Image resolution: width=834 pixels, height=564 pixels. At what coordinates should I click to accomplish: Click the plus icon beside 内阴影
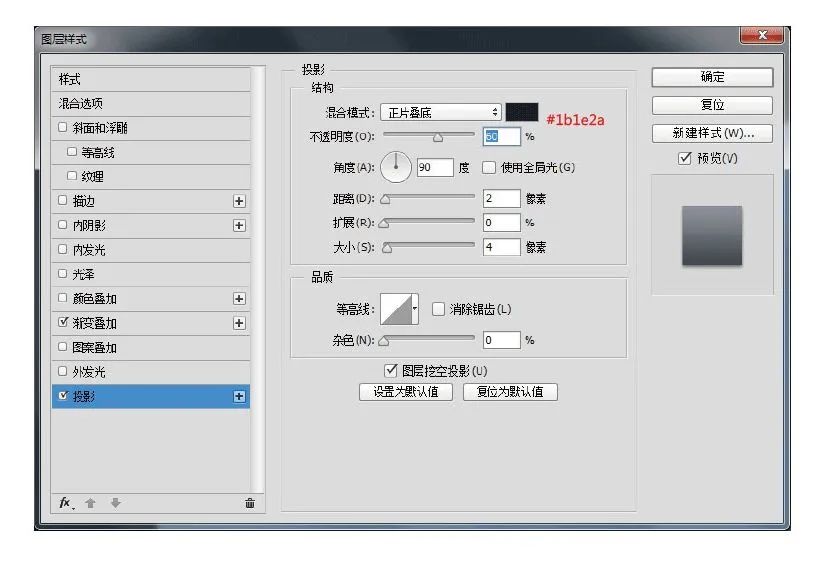(x=239, y=226)
